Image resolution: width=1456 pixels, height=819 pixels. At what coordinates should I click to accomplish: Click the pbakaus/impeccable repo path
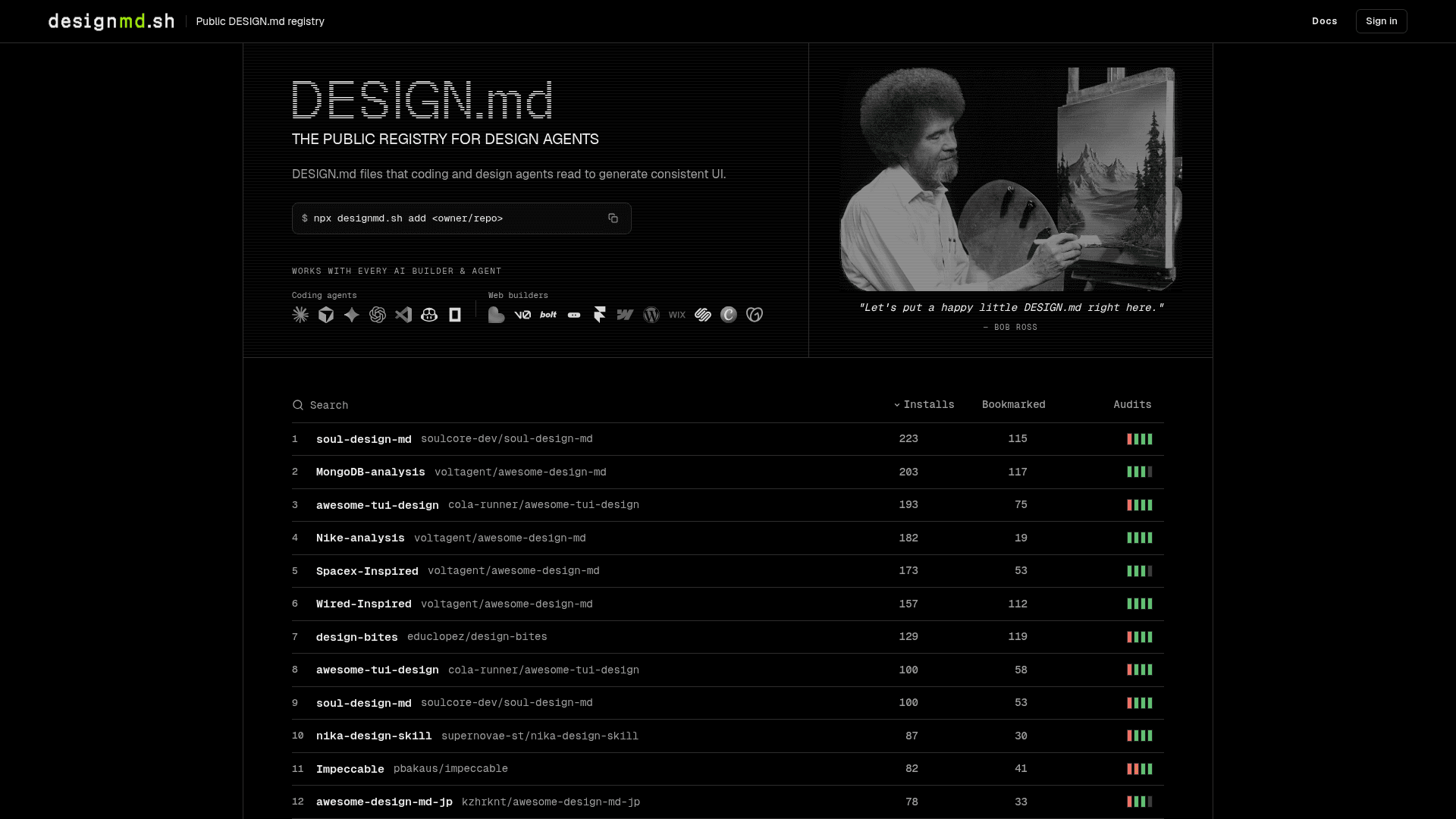pos(450,769)
